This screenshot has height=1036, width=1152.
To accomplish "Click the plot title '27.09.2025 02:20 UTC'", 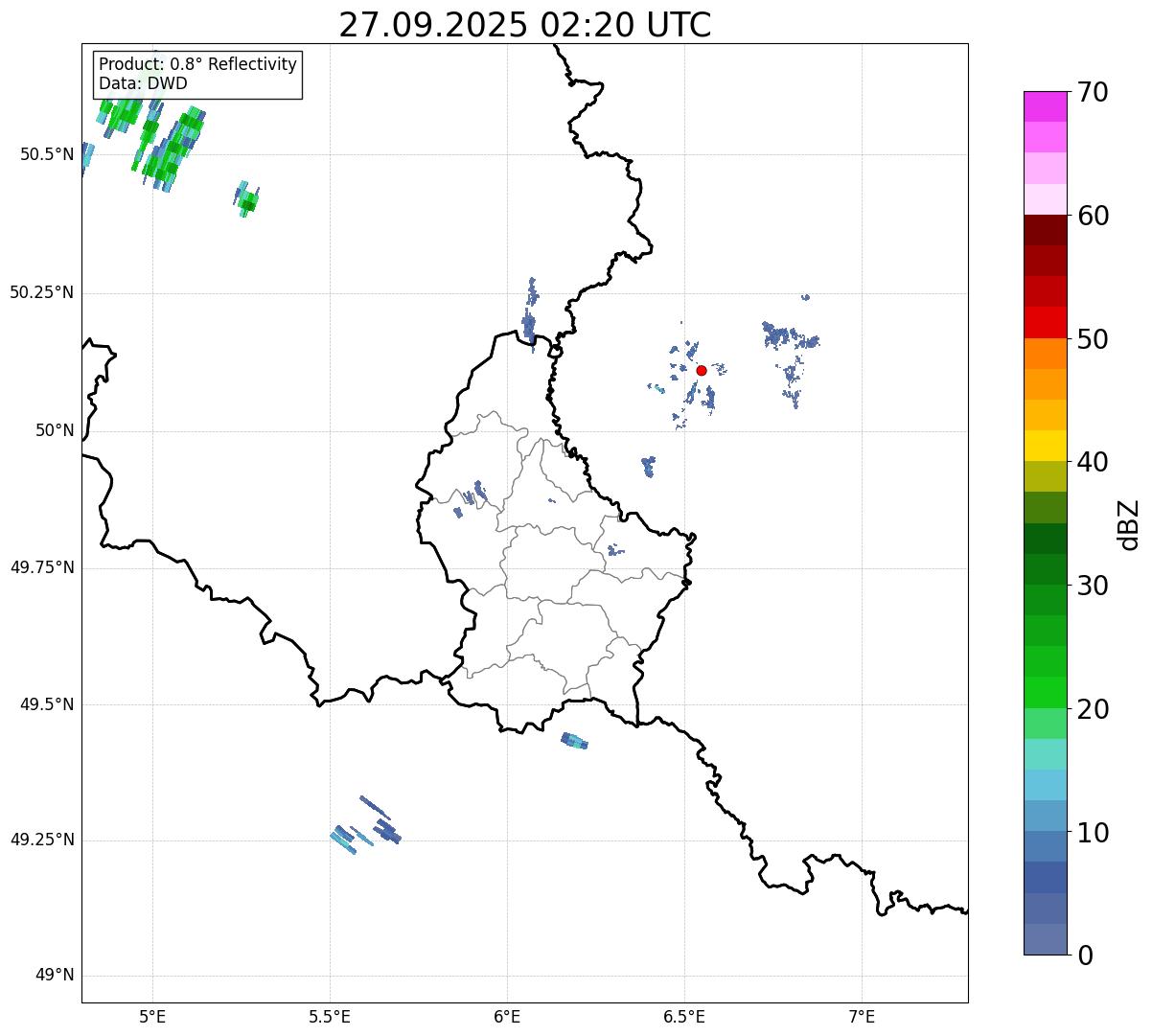I will [x=524, y=24].
